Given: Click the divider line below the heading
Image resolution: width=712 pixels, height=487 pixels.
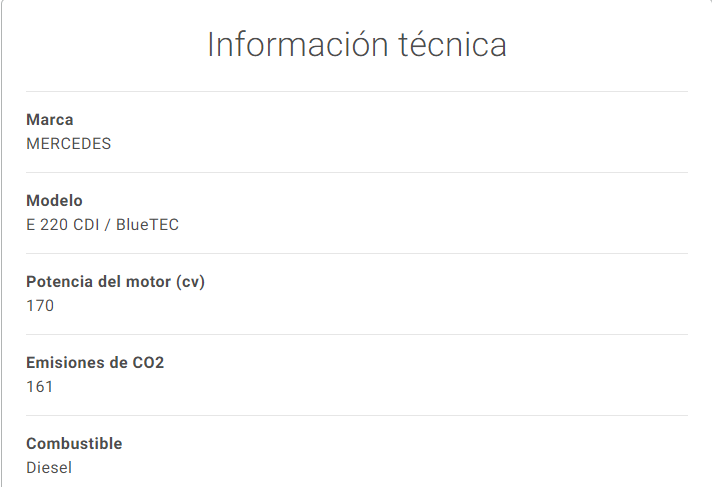Looking at the screenshot, I should (357, 91).
